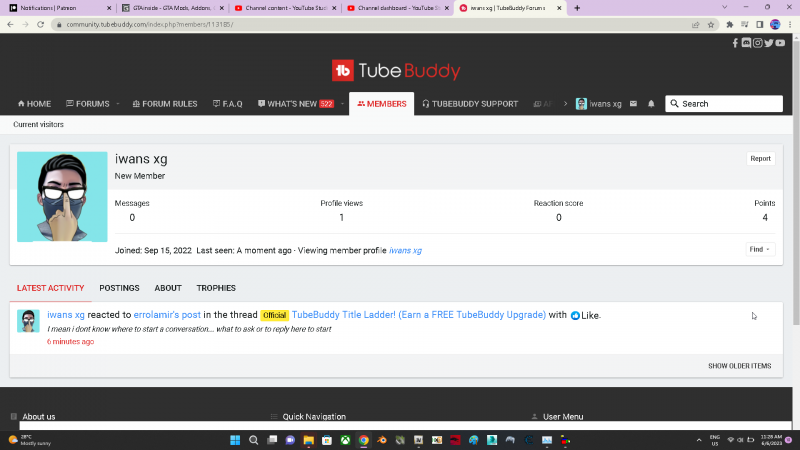Open the Discord icon in header
The image size is (800, 450).
(x=746, y=43)
